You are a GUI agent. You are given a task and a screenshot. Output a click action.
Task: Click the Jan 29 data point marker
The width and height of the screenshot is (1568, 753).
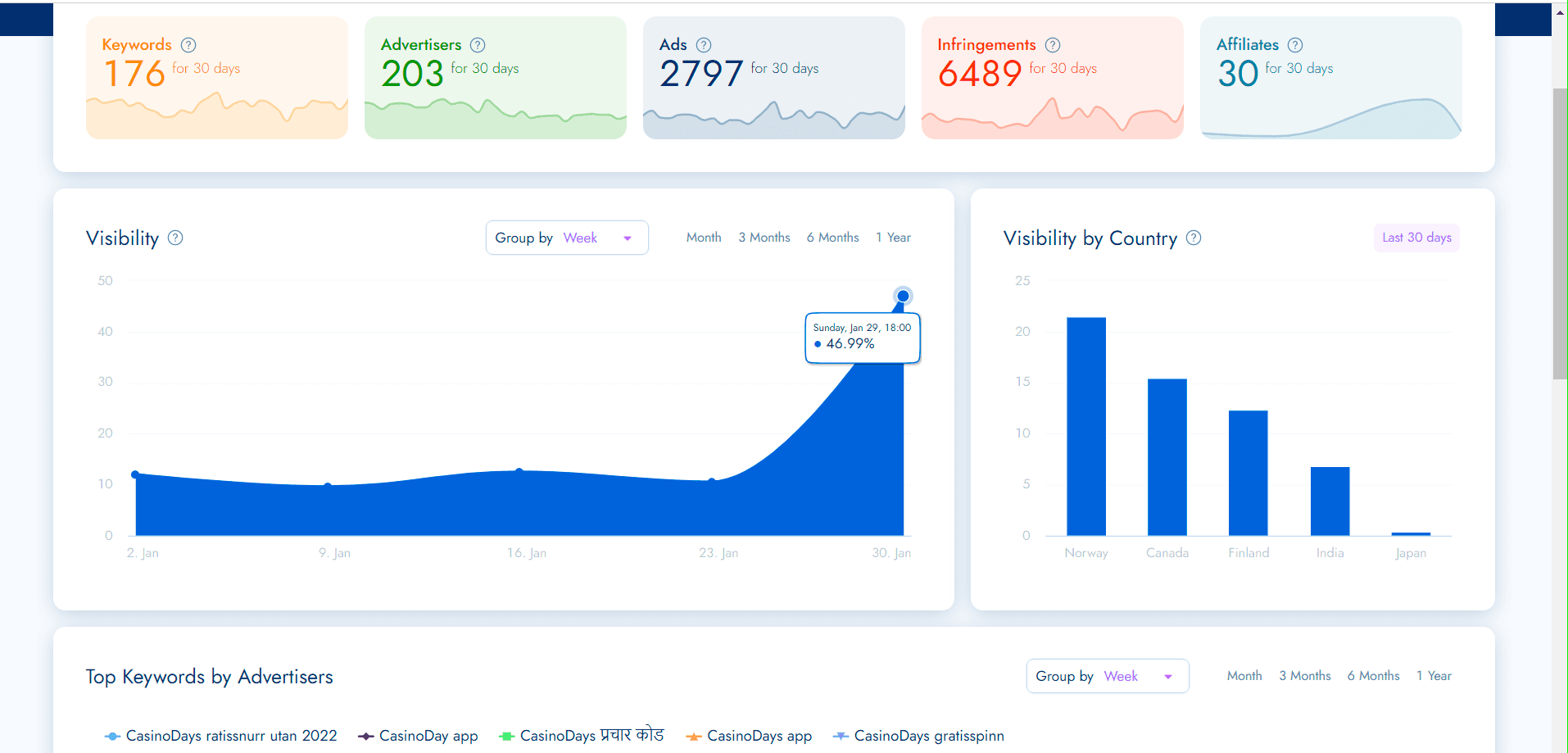click(903, 296)
